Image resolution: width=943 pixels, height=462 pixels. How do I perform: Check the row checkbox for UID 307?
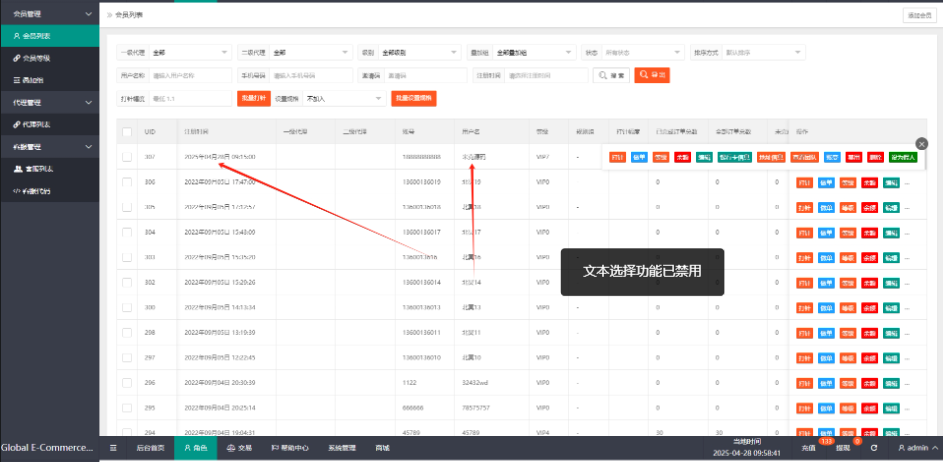point(127,157)
